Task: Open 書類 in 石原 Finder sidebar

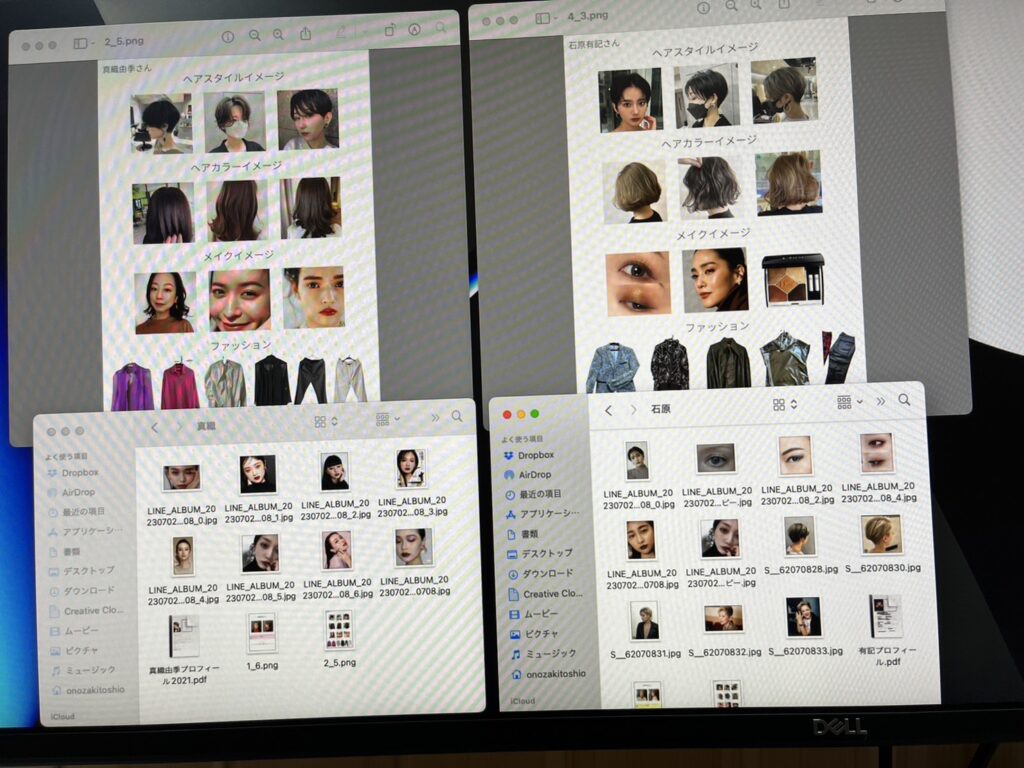Action: [x=522, y=534]
